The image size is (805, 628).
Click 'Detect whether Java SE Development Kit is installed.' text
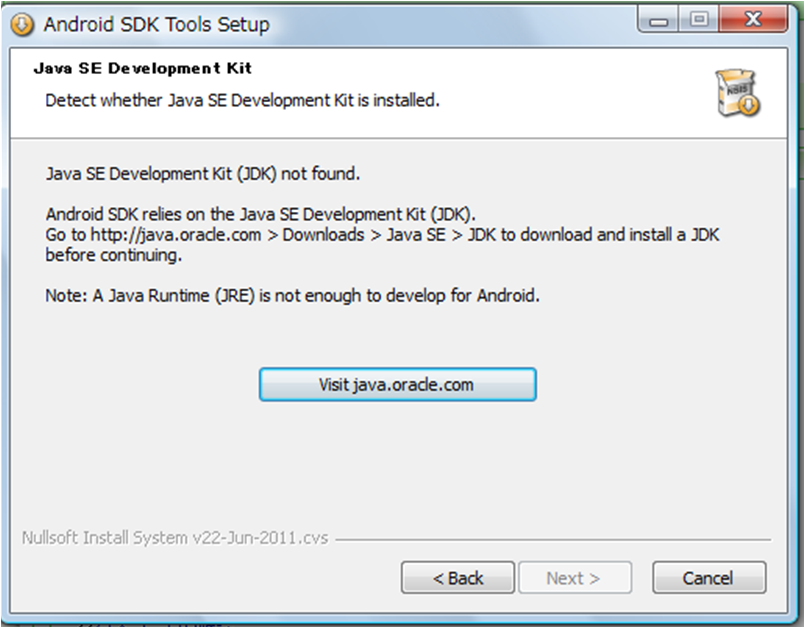click(242, 100)
